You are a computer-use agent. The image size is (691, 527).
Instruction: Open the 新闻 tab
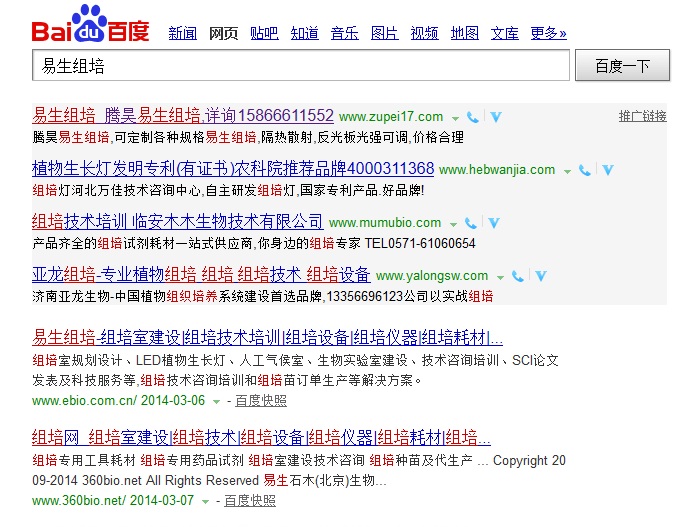(182, 33)
